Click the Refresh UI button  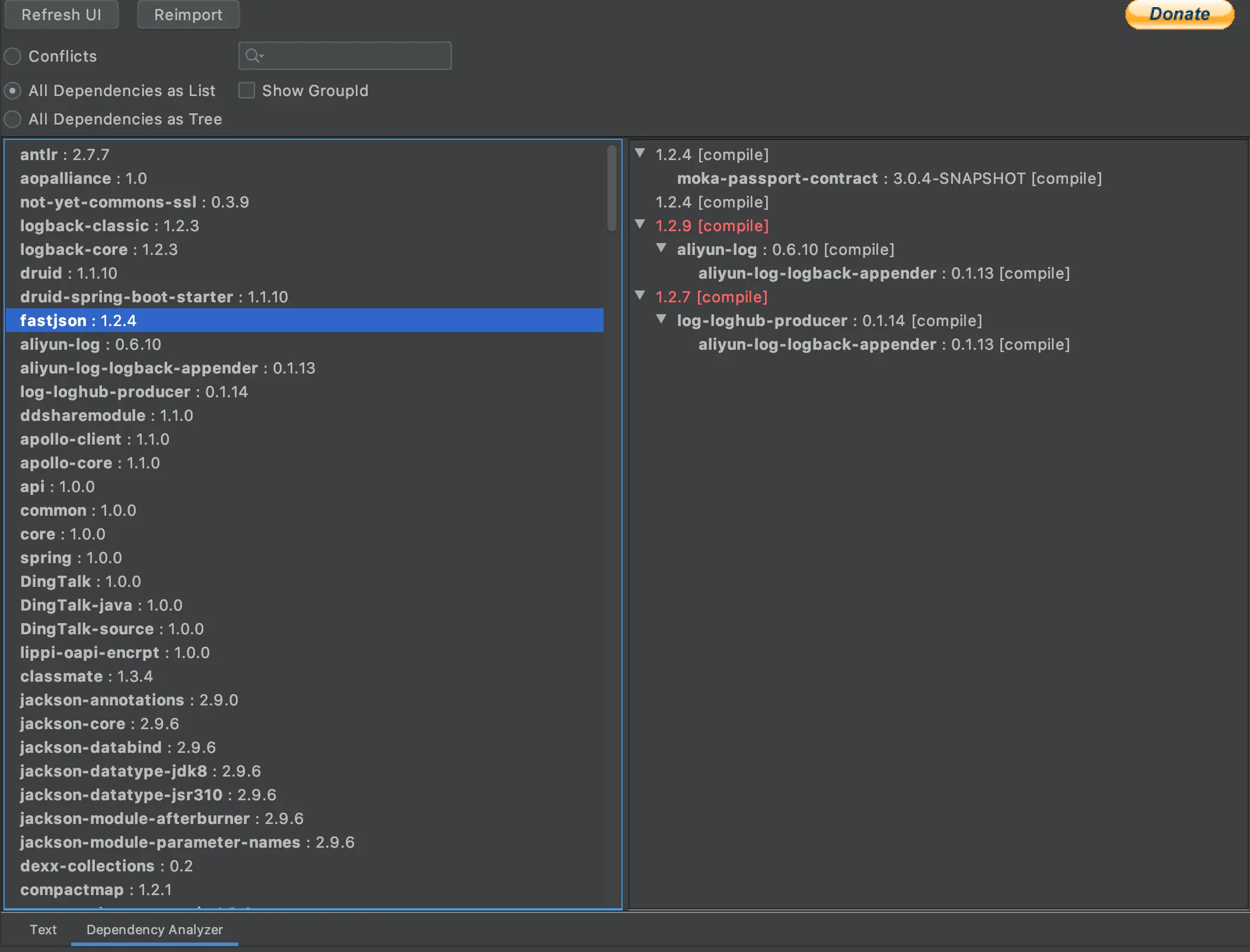62,14
